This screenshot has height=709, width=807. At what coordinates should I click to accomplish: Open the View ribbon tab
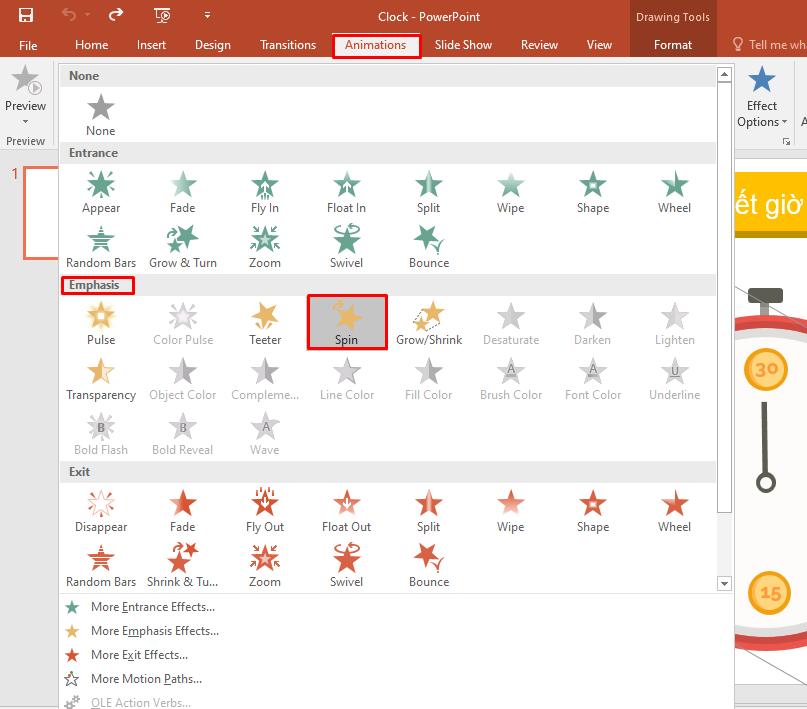[599, 45]
